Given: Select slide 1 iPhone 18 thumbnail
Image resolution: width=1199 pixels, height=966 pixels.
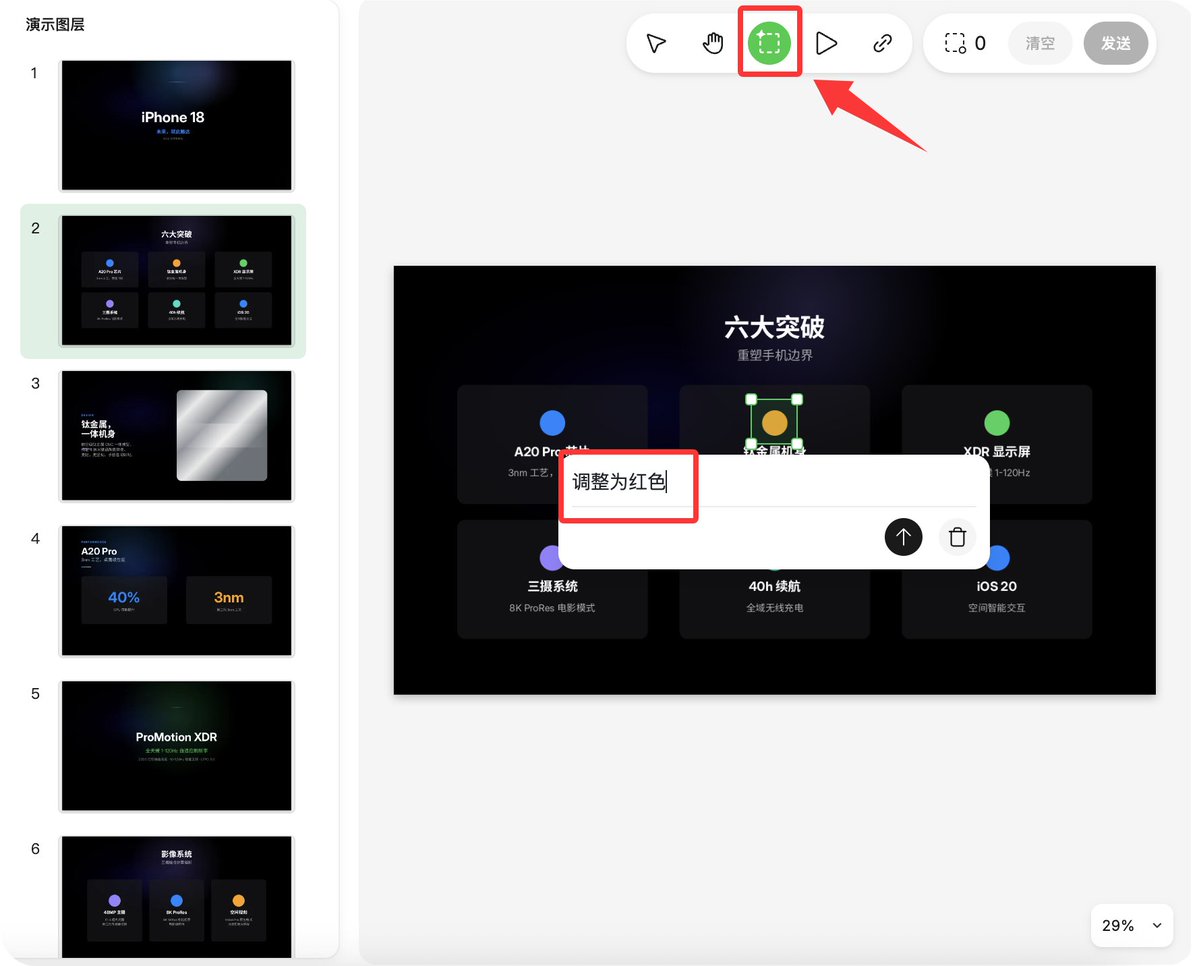Looking at the screenshot, I should [177, 125].
